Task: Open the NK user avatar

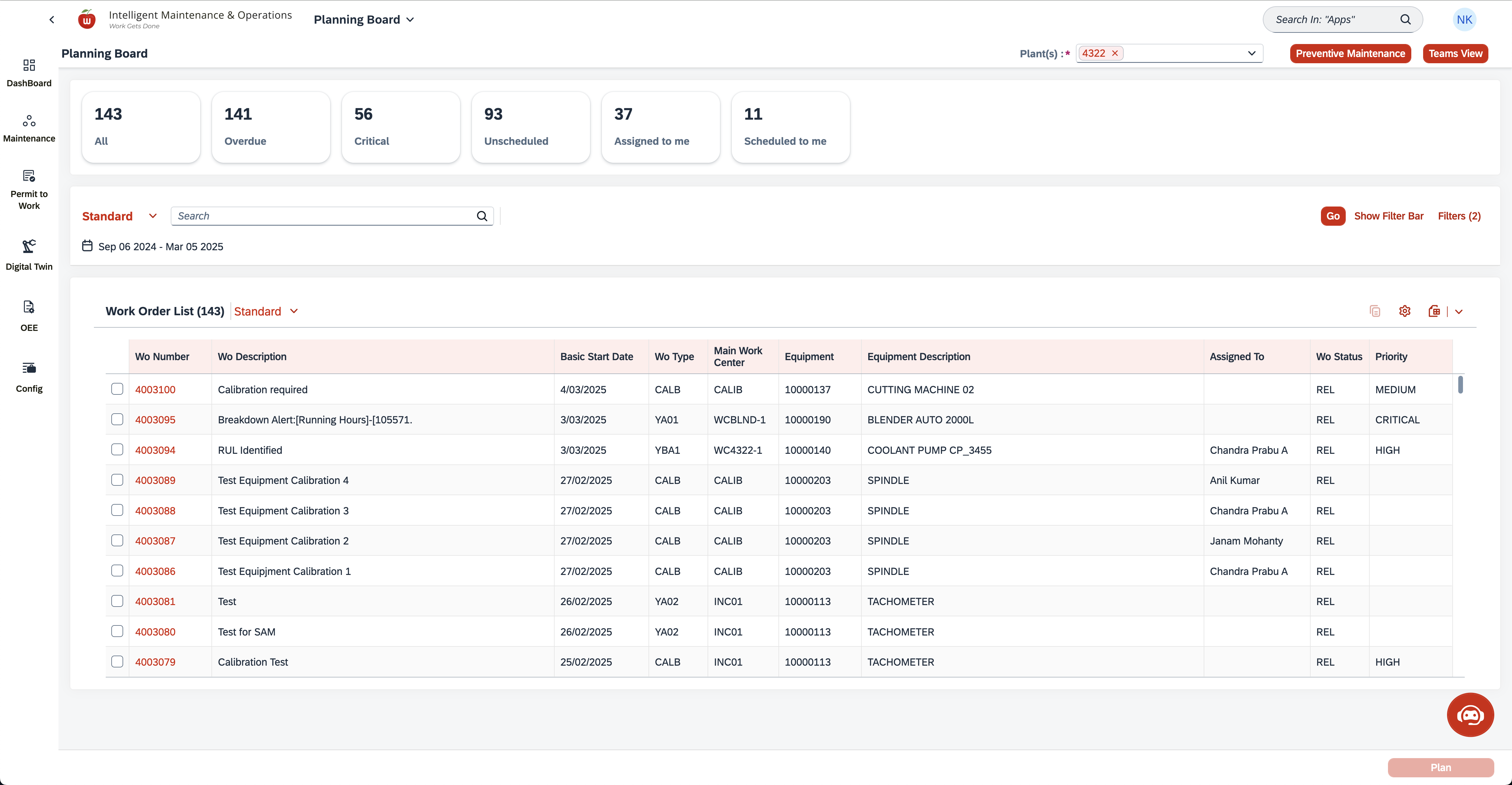Action: click(x=1464, y=19)
